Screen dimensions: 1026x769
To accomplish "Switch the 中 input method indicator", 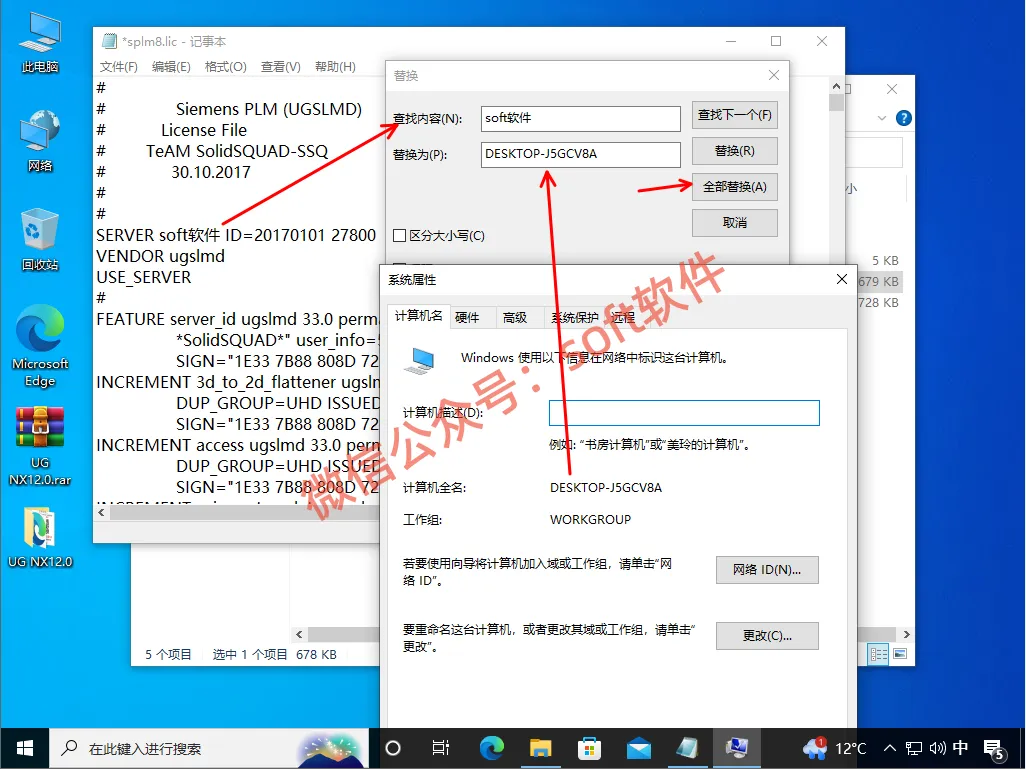I will coord(960,748).
